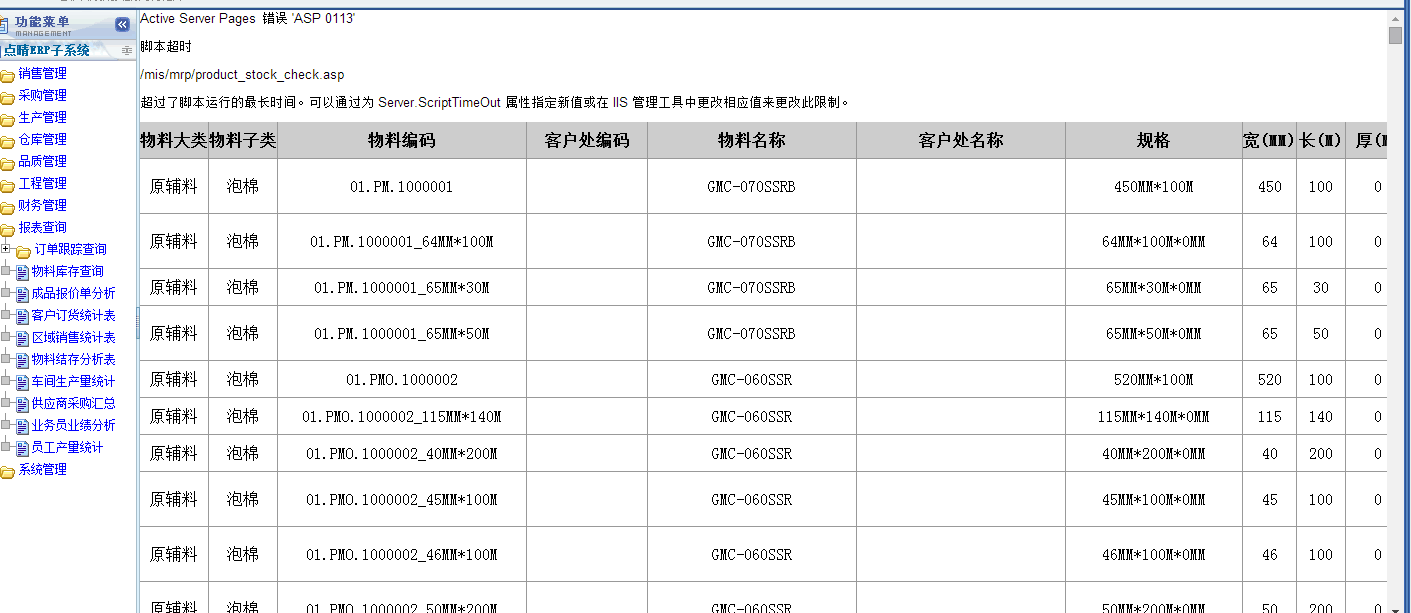Collapse the sidebar with double-arrow icon
Image resolution: width=1411 pixels, height=613 pixels.
pos(122,25)
